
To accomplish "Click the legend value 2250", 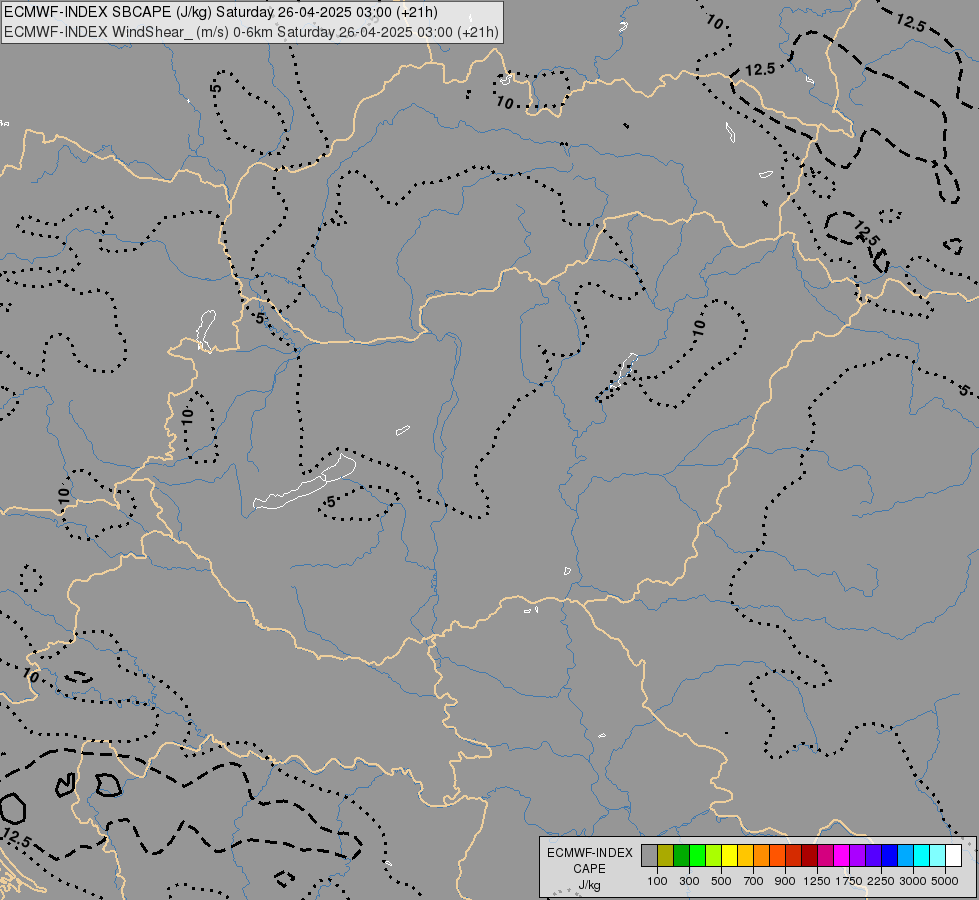I will (x=881, y=881).
